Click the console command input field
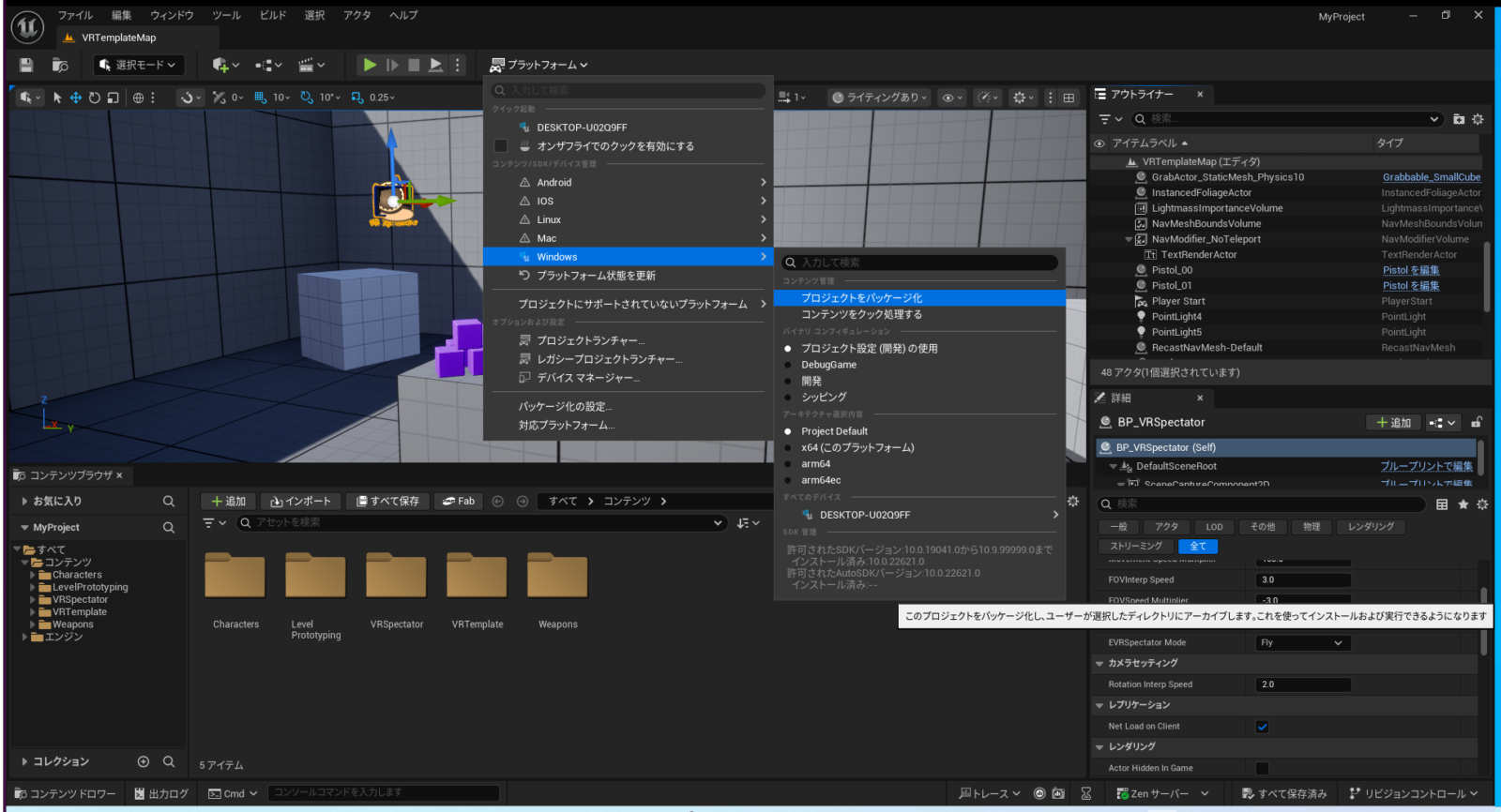 coord(384,793)
